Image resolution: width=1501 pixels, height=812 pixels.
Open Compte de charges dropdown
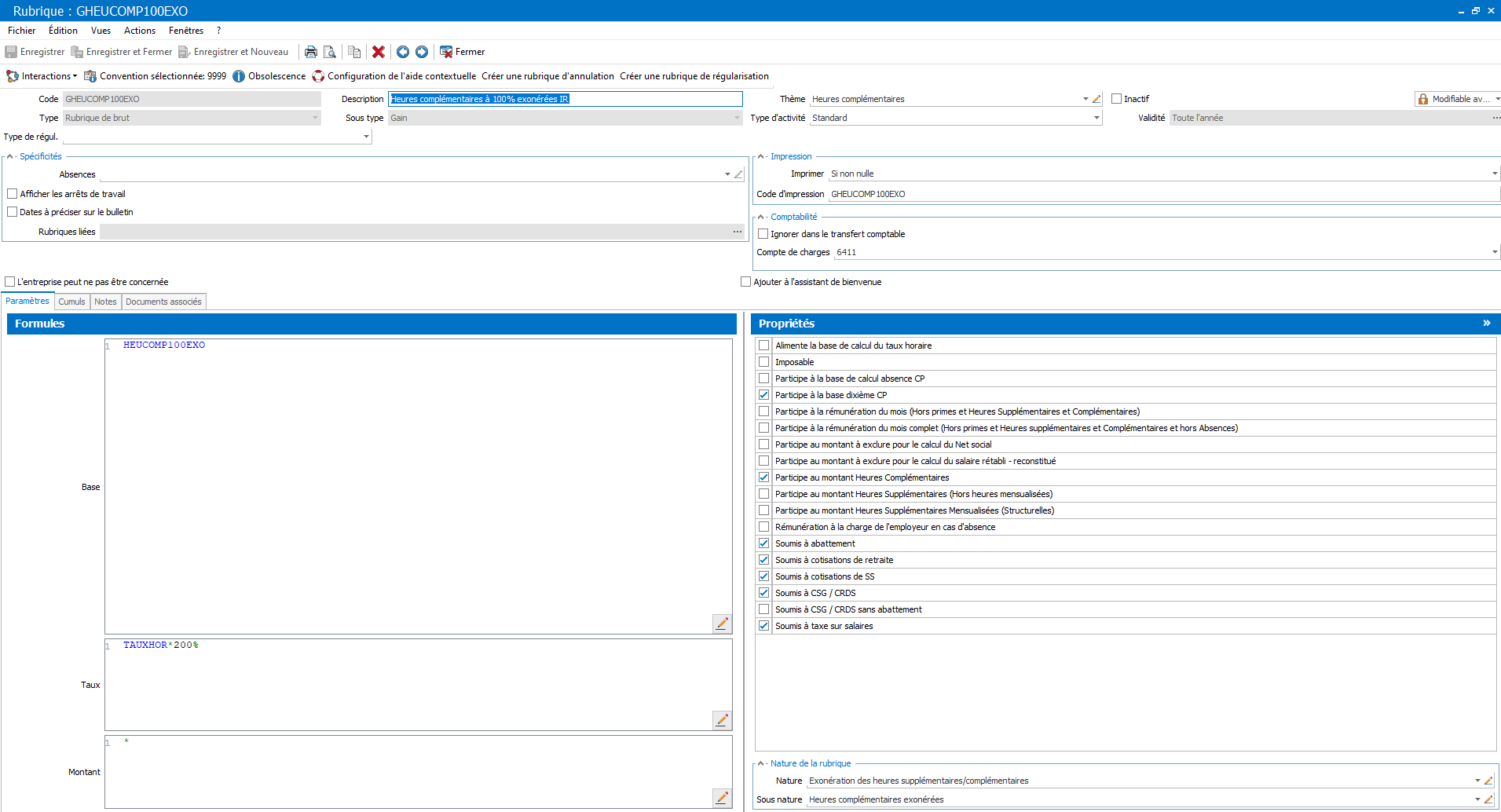1494,252
